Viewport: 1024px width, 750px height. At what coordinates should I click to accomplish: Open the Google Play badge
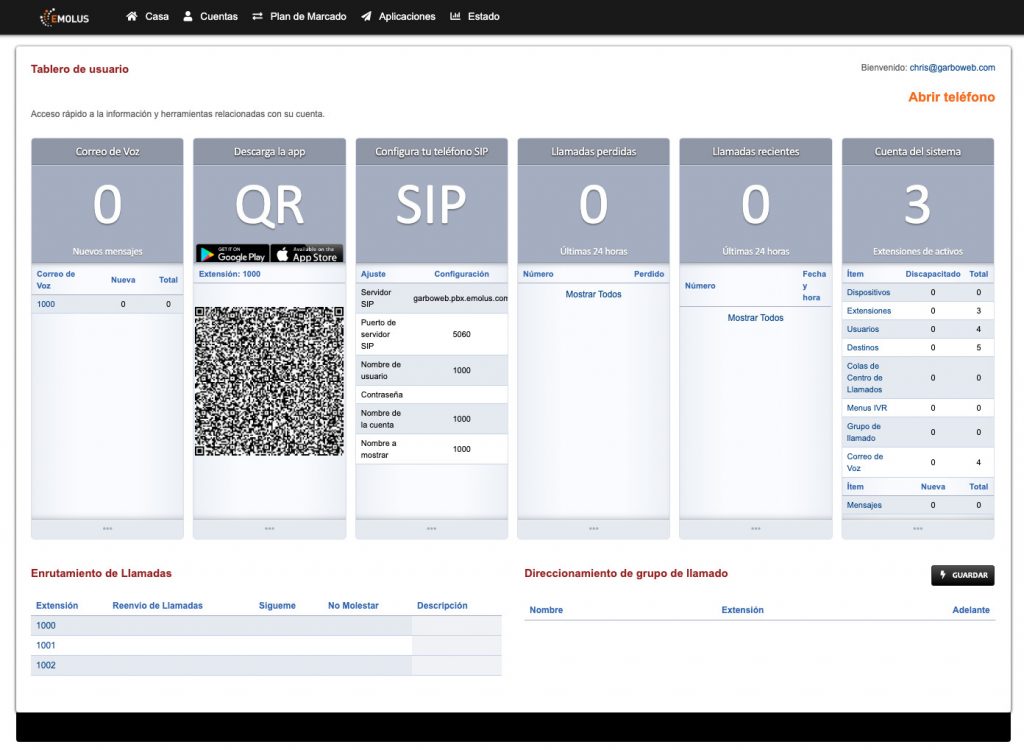click(x=232, y=253)
